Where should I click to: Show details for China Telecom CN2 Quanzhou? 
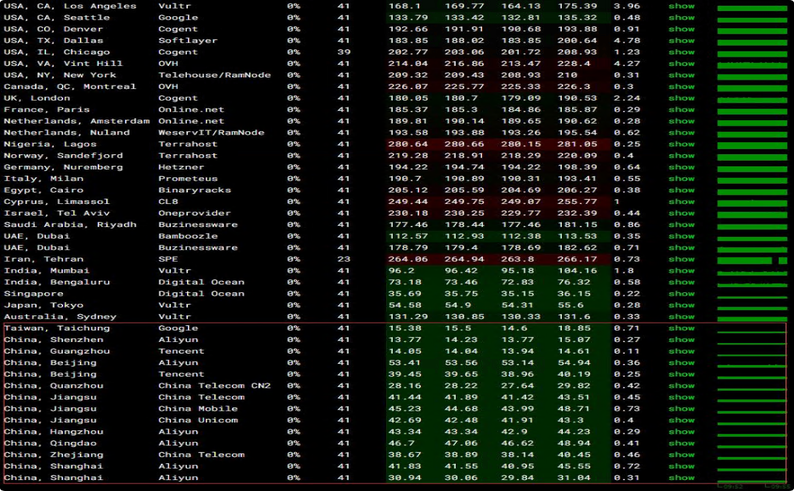coord(681,386)
